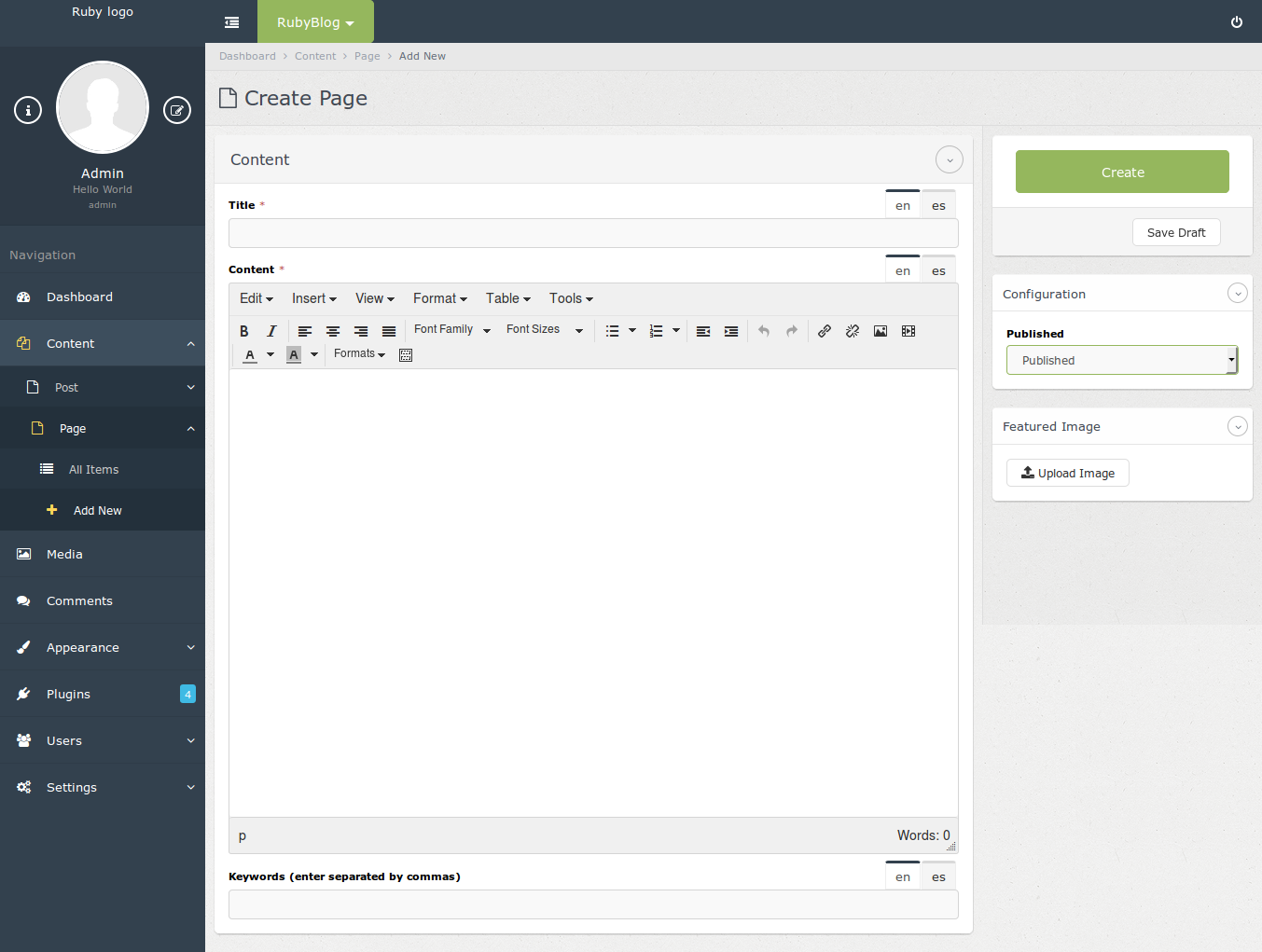Click the insert image icon in toolbar

coord(881,331)
